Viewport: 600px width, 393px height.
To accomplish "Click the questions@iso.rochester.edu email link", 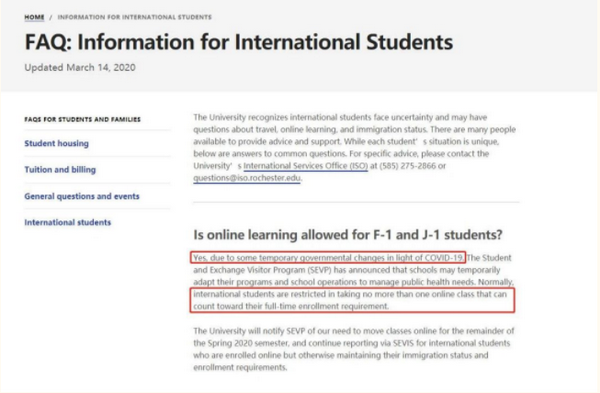I will (247, 178).
